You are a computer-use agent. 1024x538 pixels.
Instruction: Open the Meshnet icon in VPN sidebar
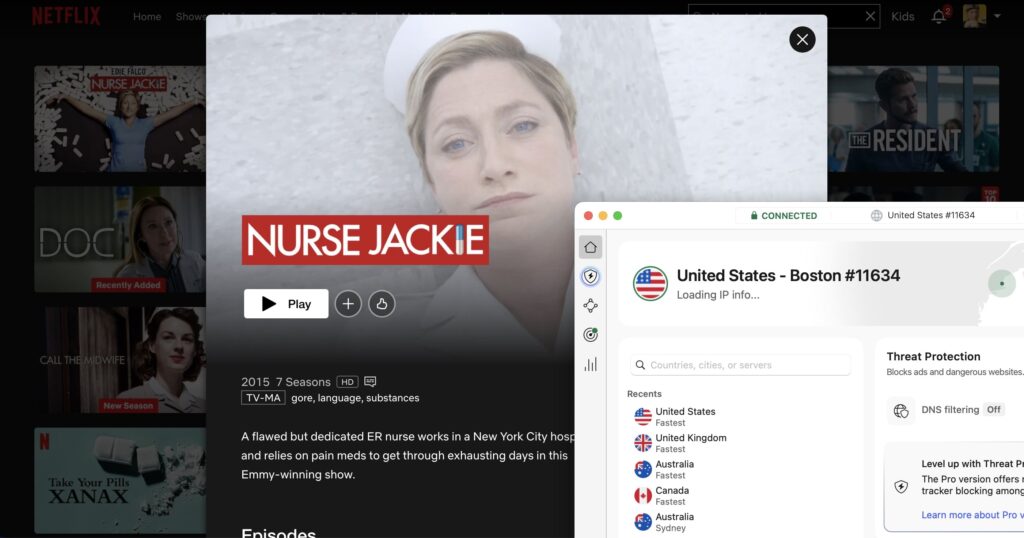coord(590,306)
